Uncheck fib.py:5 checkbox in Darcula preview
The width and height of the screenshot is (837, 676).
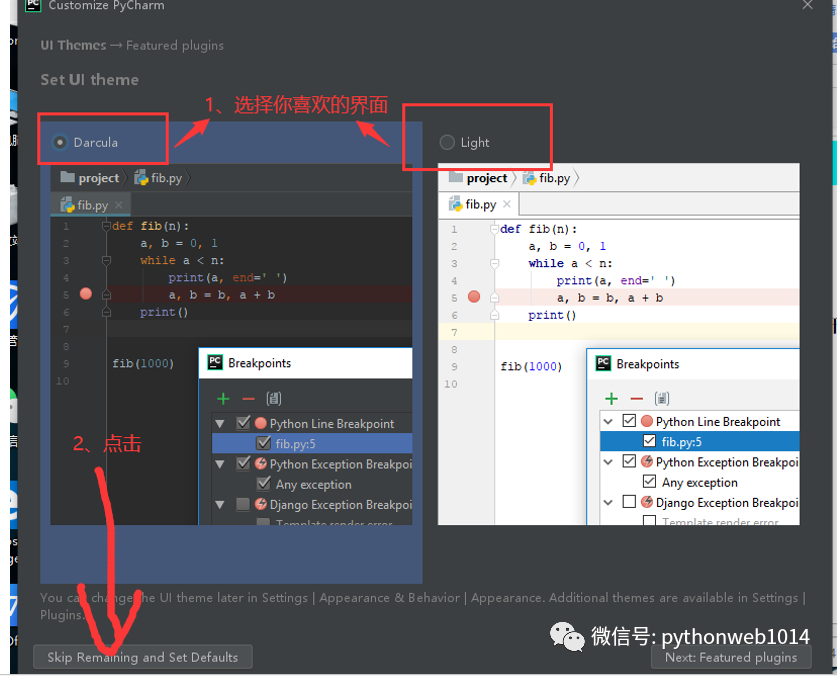(x=264, y=443)
